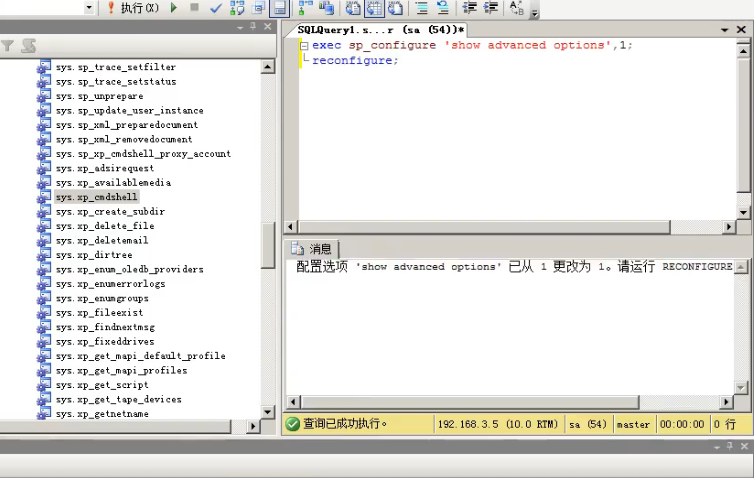Toggle the Results to Grid option

pyautogui.click(x=374, y=8)
